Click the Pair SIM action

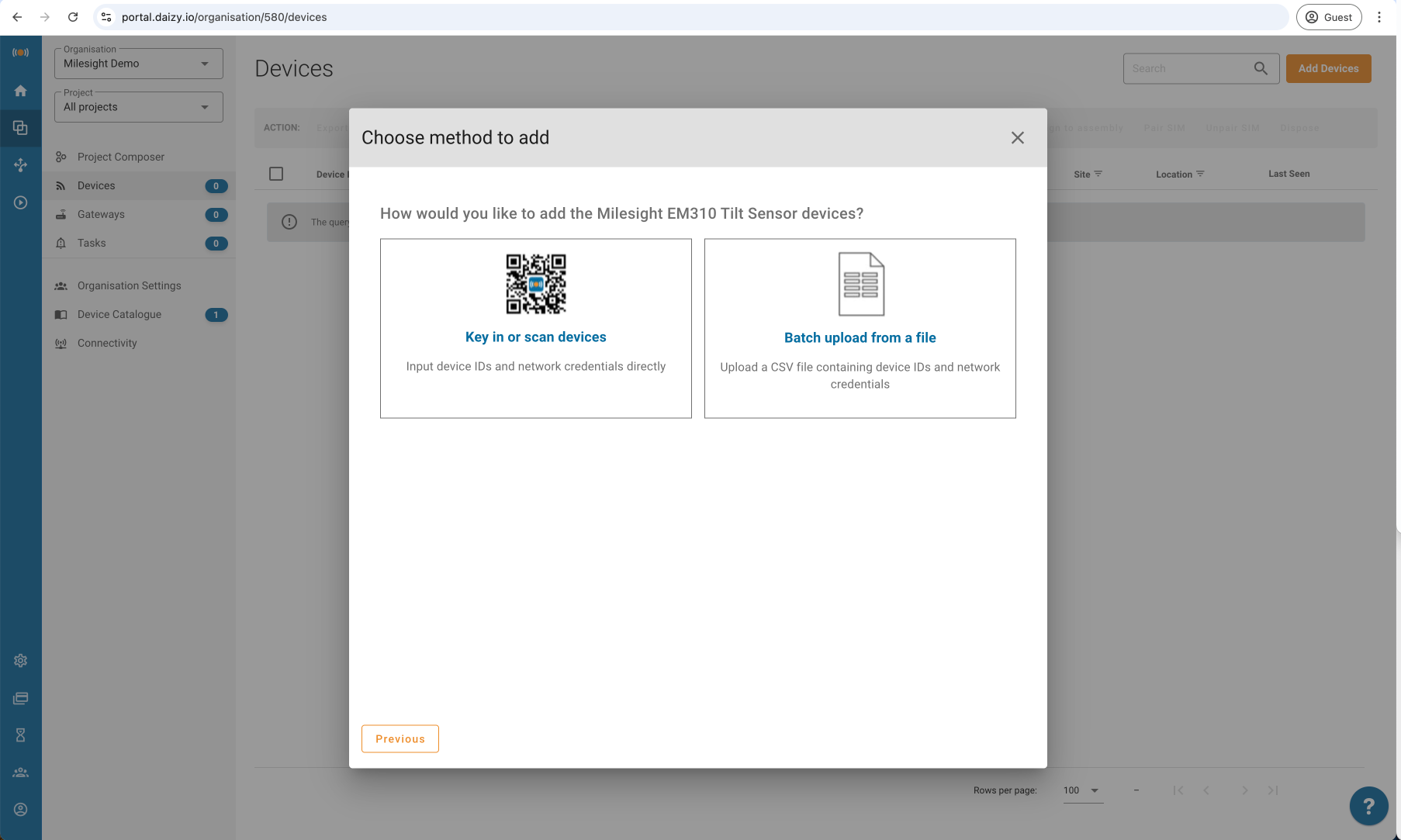1164,128
